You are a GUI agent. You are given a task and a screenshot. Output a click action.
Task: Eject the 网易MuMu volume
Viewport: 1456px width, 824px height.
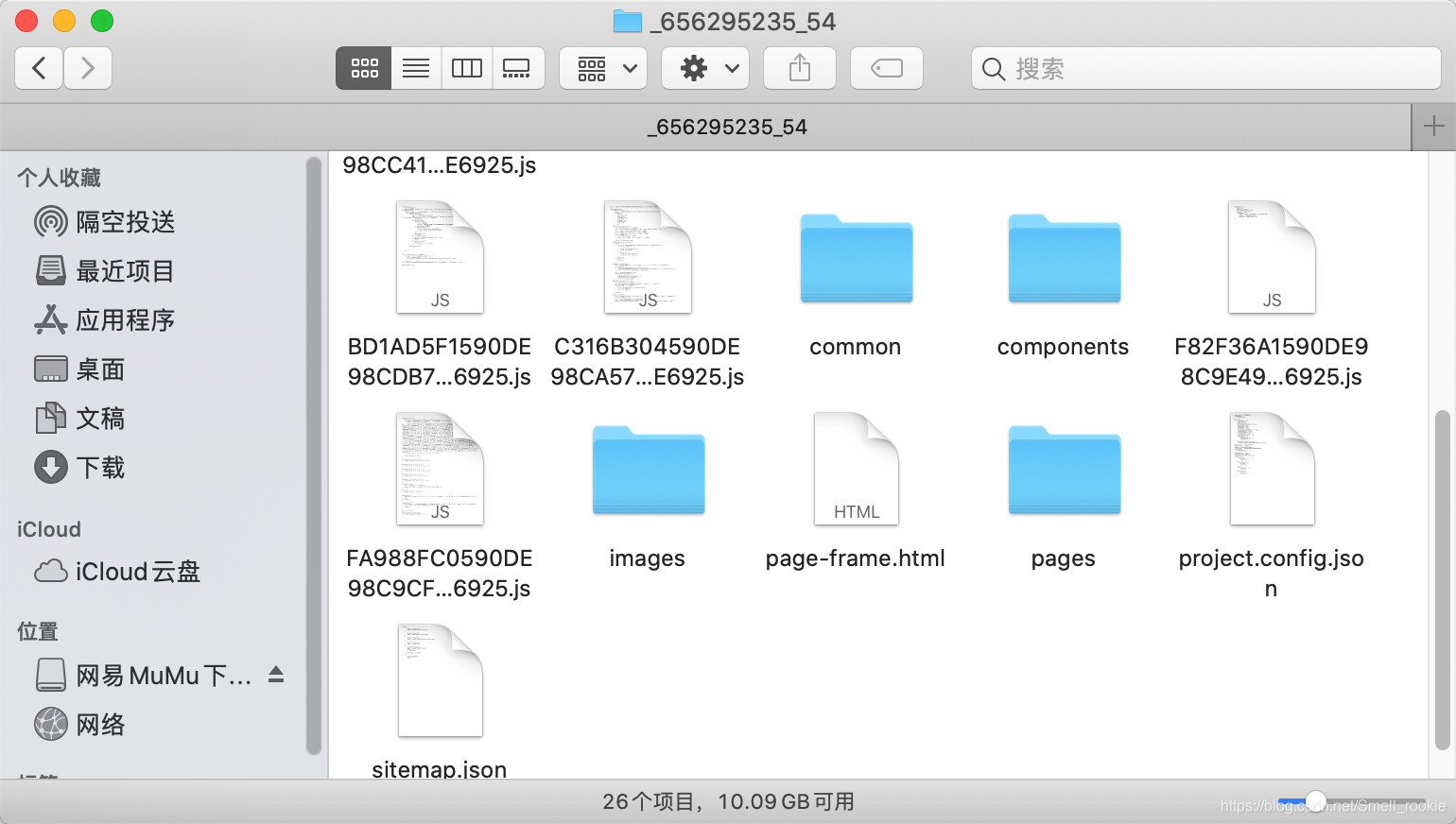(276, 675)
